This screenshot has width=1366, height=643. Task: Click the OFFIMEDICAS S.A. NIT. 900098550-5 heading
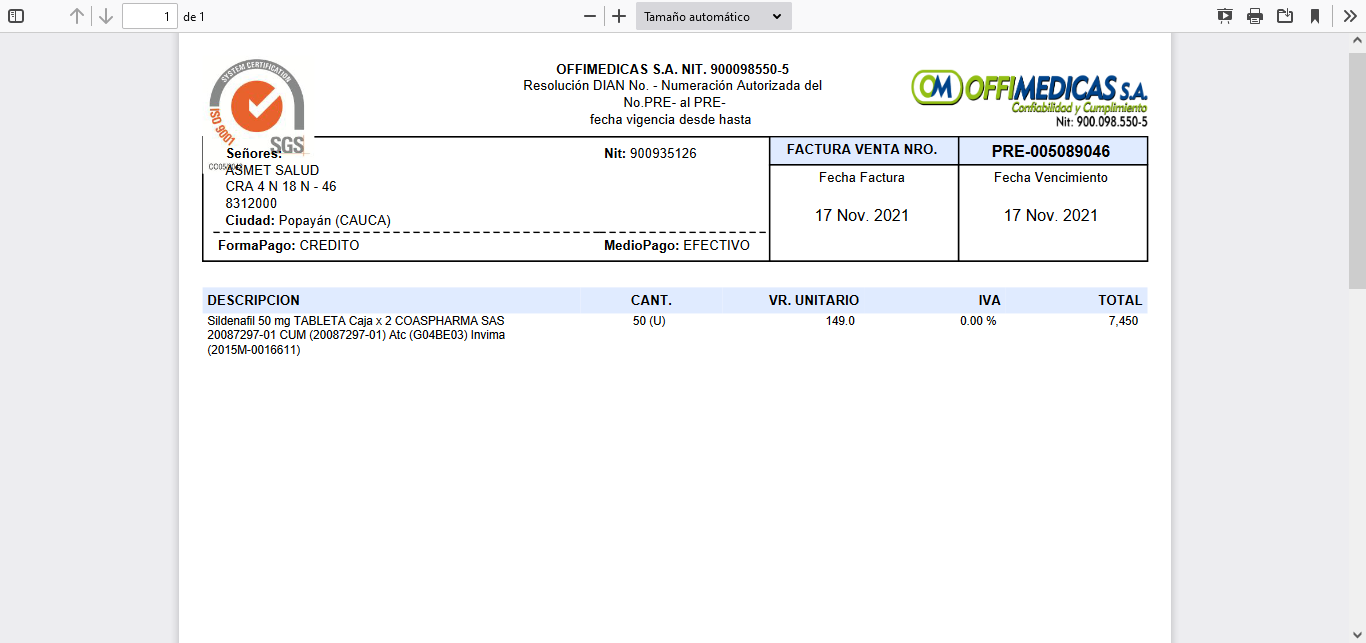point(672,69)
